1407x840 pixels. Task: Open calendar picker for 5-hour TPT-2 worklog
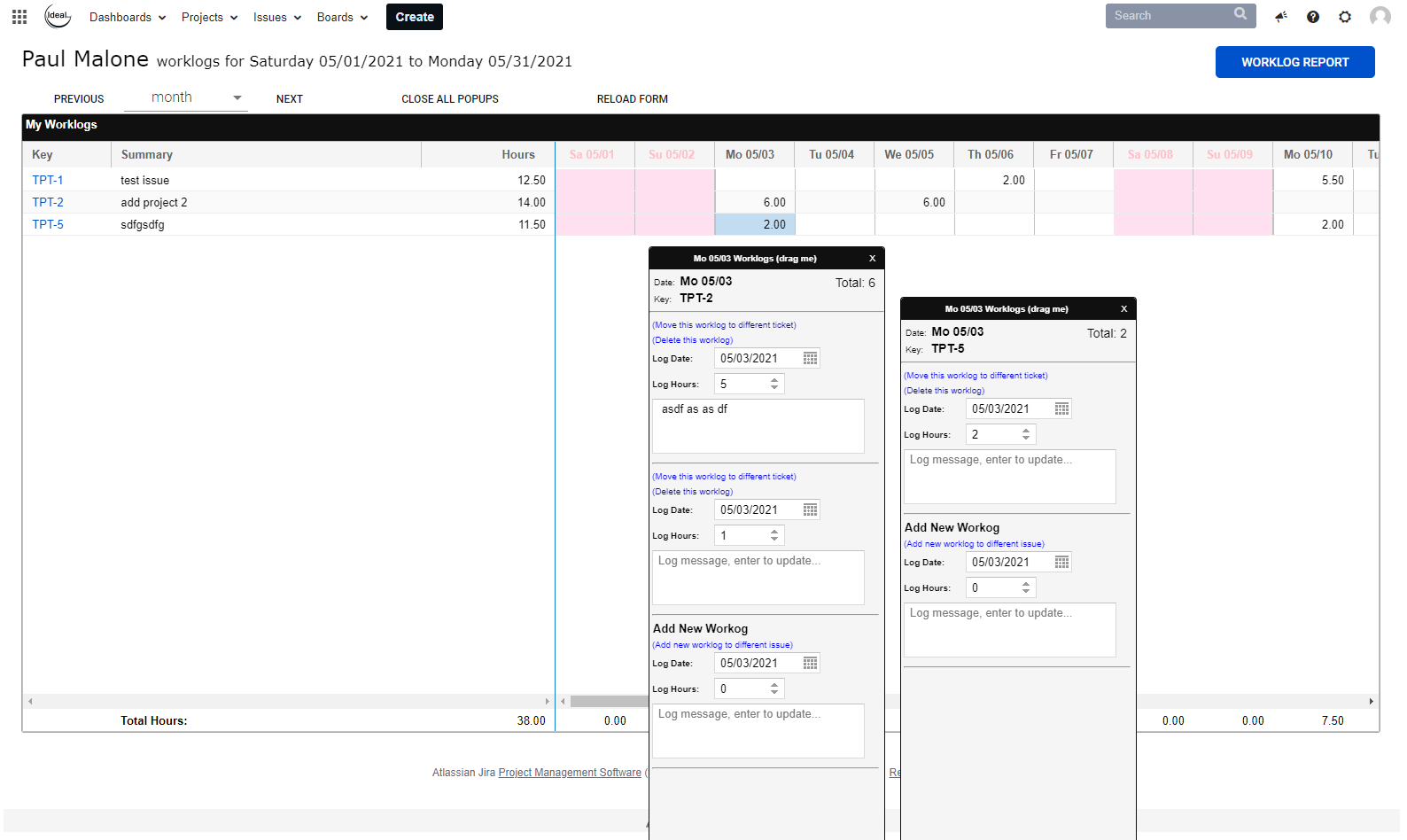810,359
